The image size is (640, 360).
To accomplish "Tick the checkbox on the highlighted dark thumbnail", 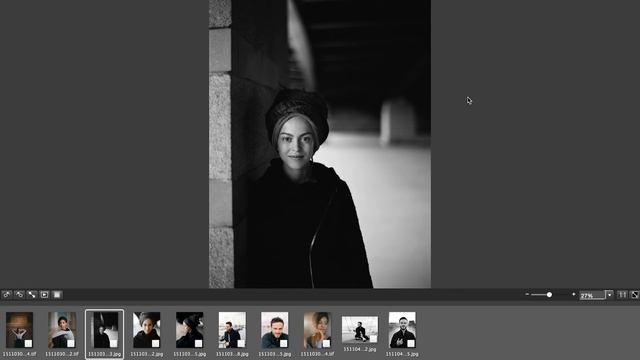I will tap(113, 343).
